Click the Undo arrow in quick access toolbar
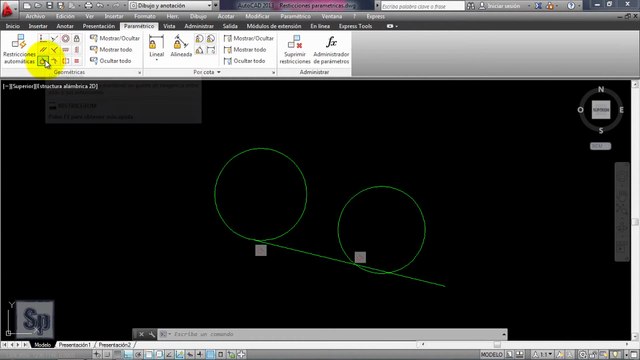 (100, 6)
